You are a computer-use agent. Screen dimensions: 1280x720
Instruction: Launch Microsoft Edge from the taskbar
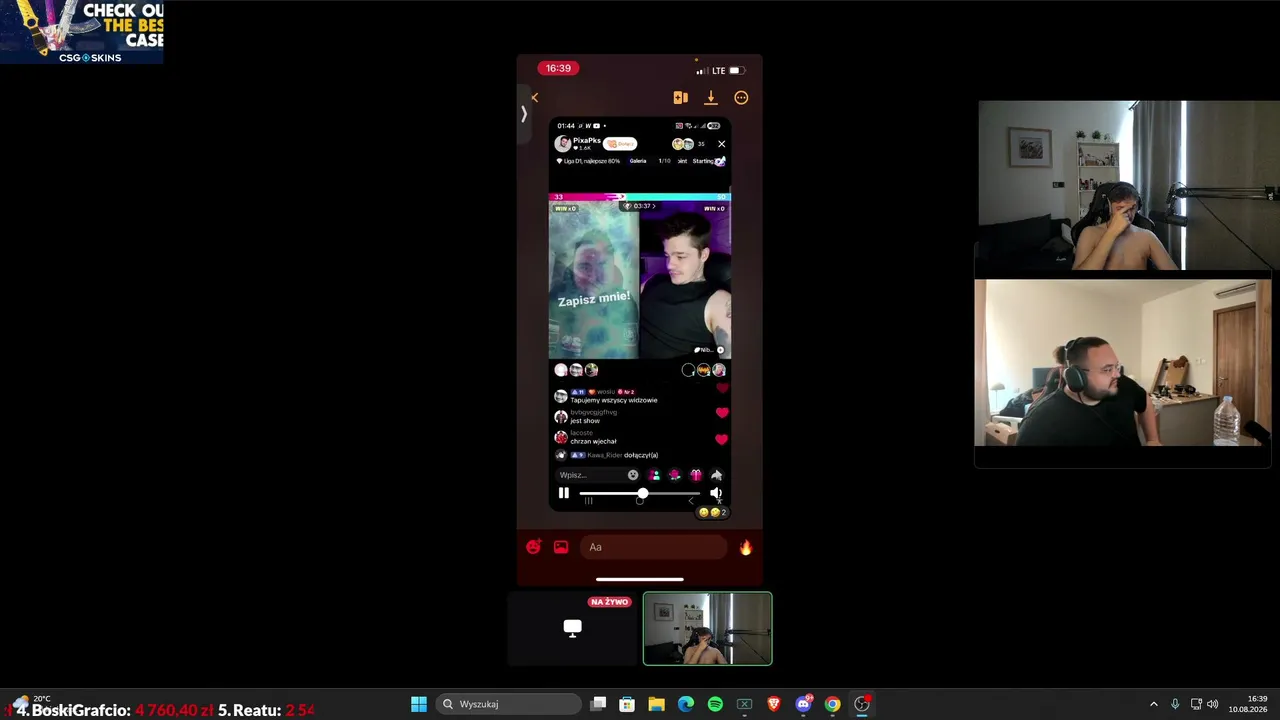coord(686,704)
